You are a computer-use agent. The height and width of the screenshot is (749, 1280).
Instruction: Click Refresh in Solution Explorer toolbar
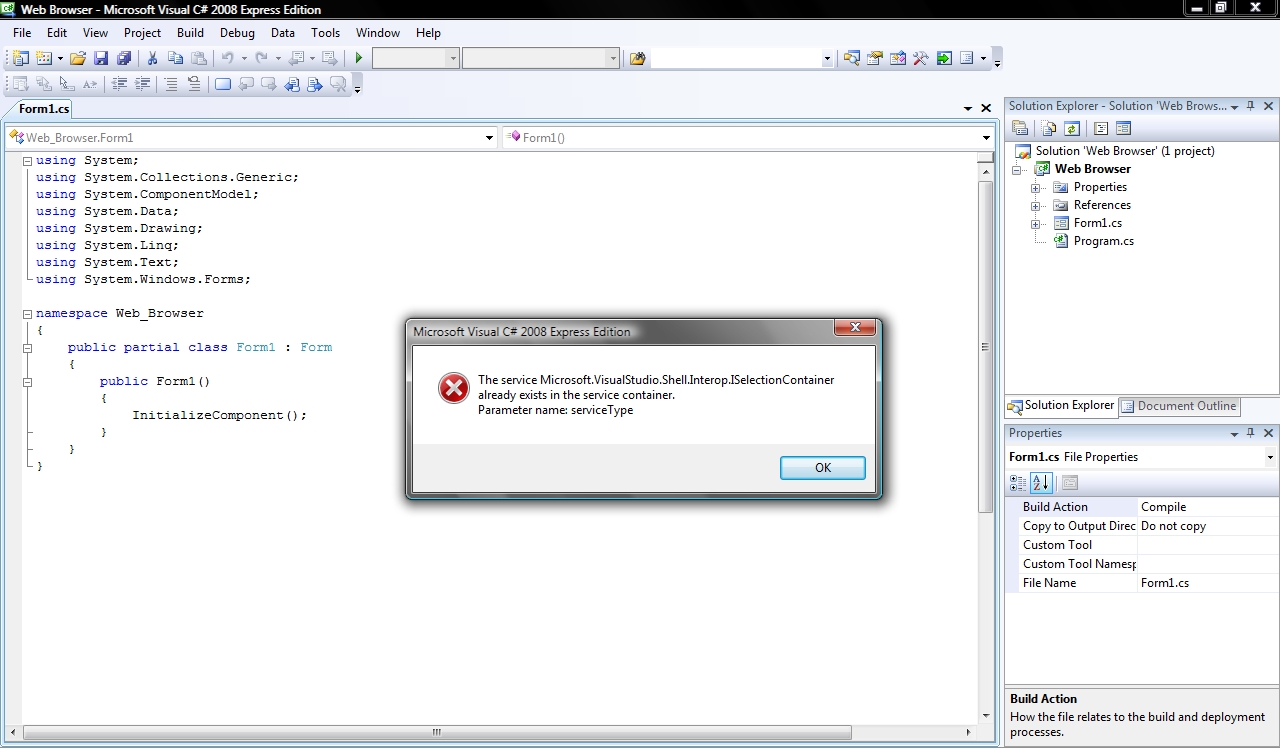coord(1072,128)
